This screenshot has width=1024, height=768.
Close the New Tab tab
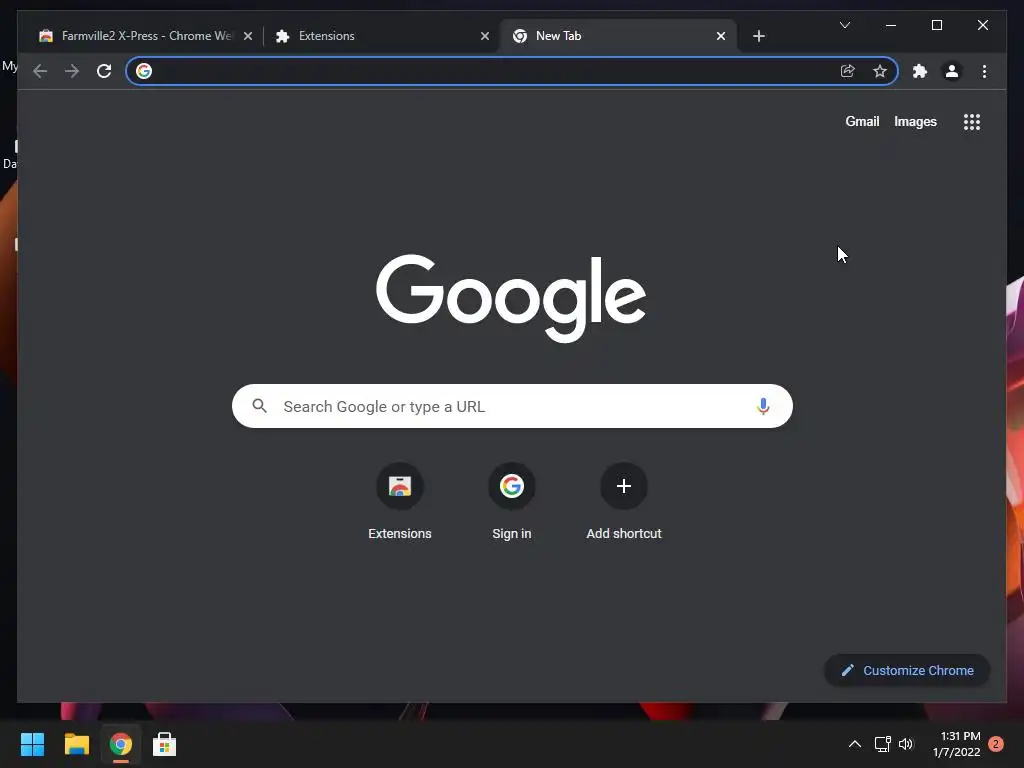[x=721, y=37]
